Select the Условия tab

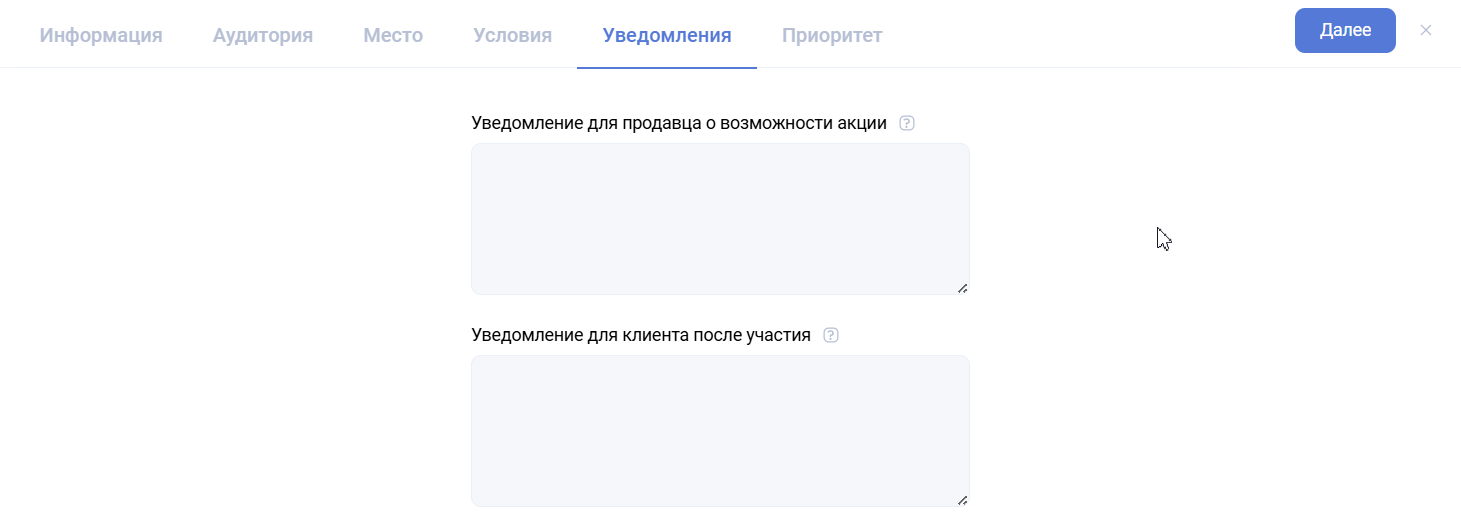[x=513, y=36]
